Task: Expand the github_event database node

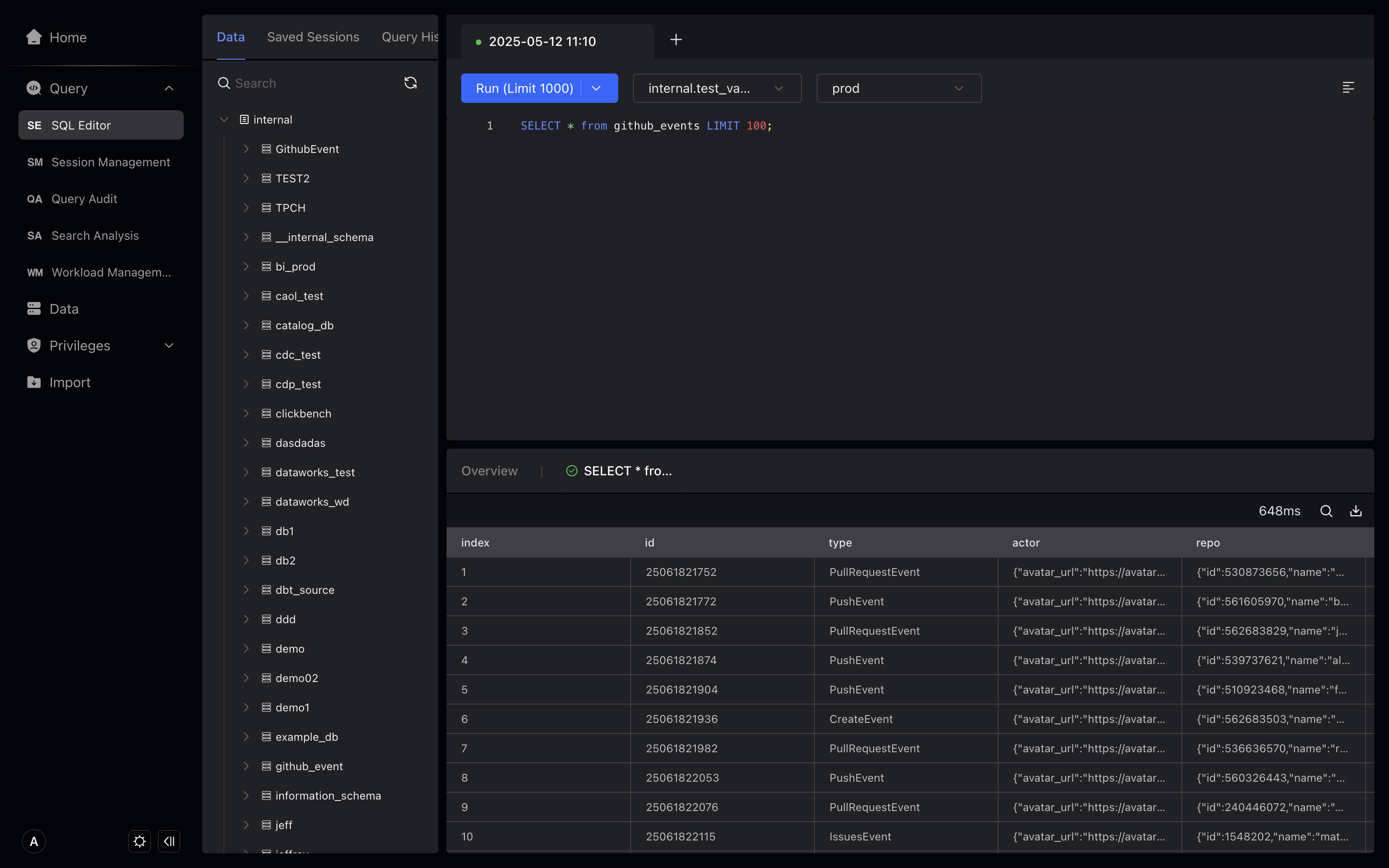Action: tap(246, 767)
